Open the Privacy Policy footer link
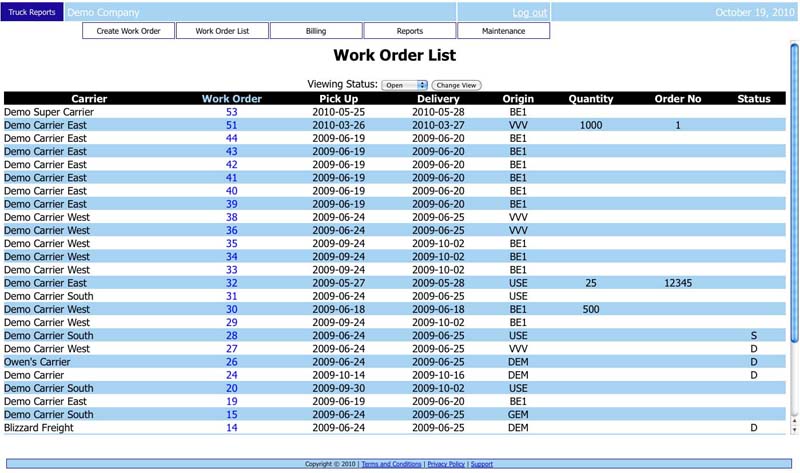Screen dimensions: 800x473 coord(446,464)
